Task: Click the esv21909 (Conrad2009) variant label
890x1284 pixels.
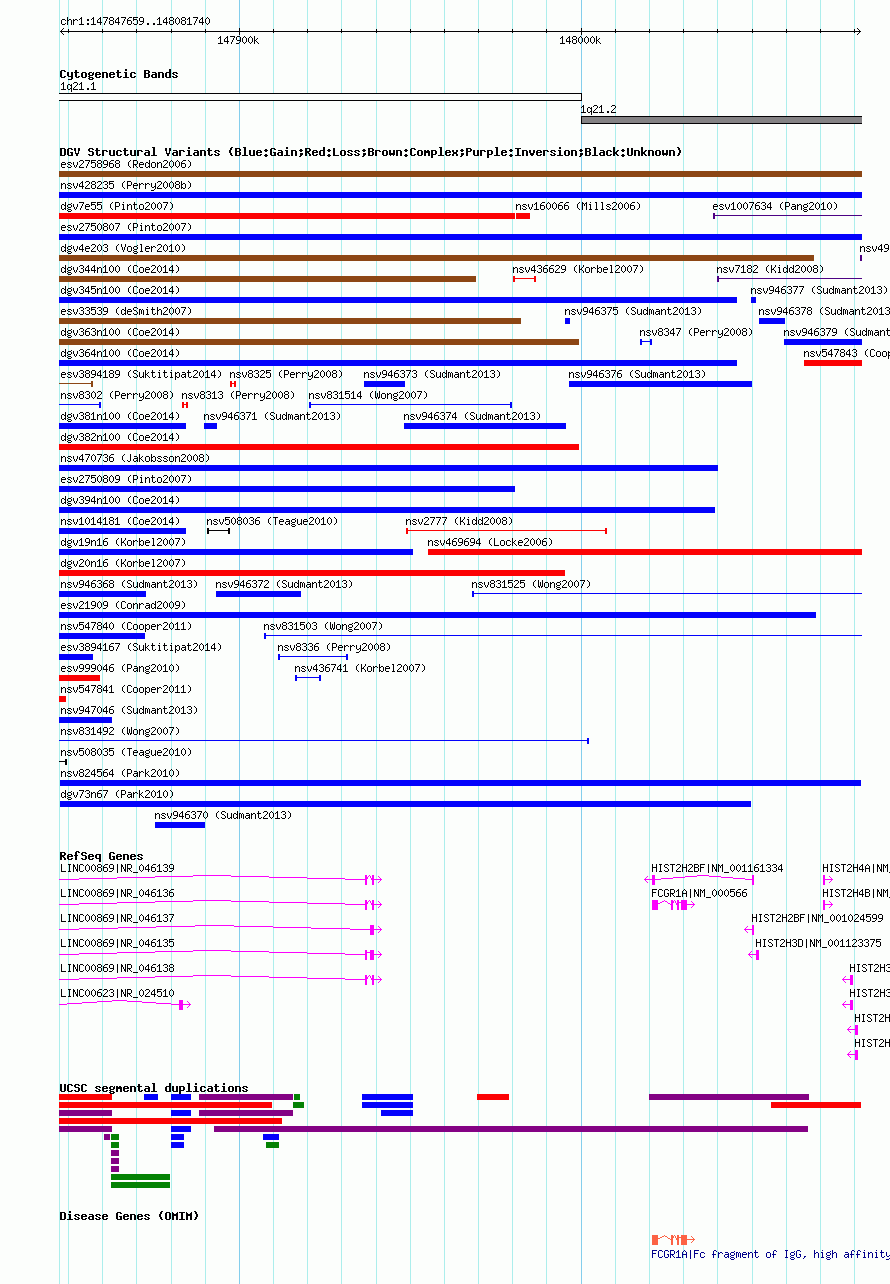Action: click(123, 605)
